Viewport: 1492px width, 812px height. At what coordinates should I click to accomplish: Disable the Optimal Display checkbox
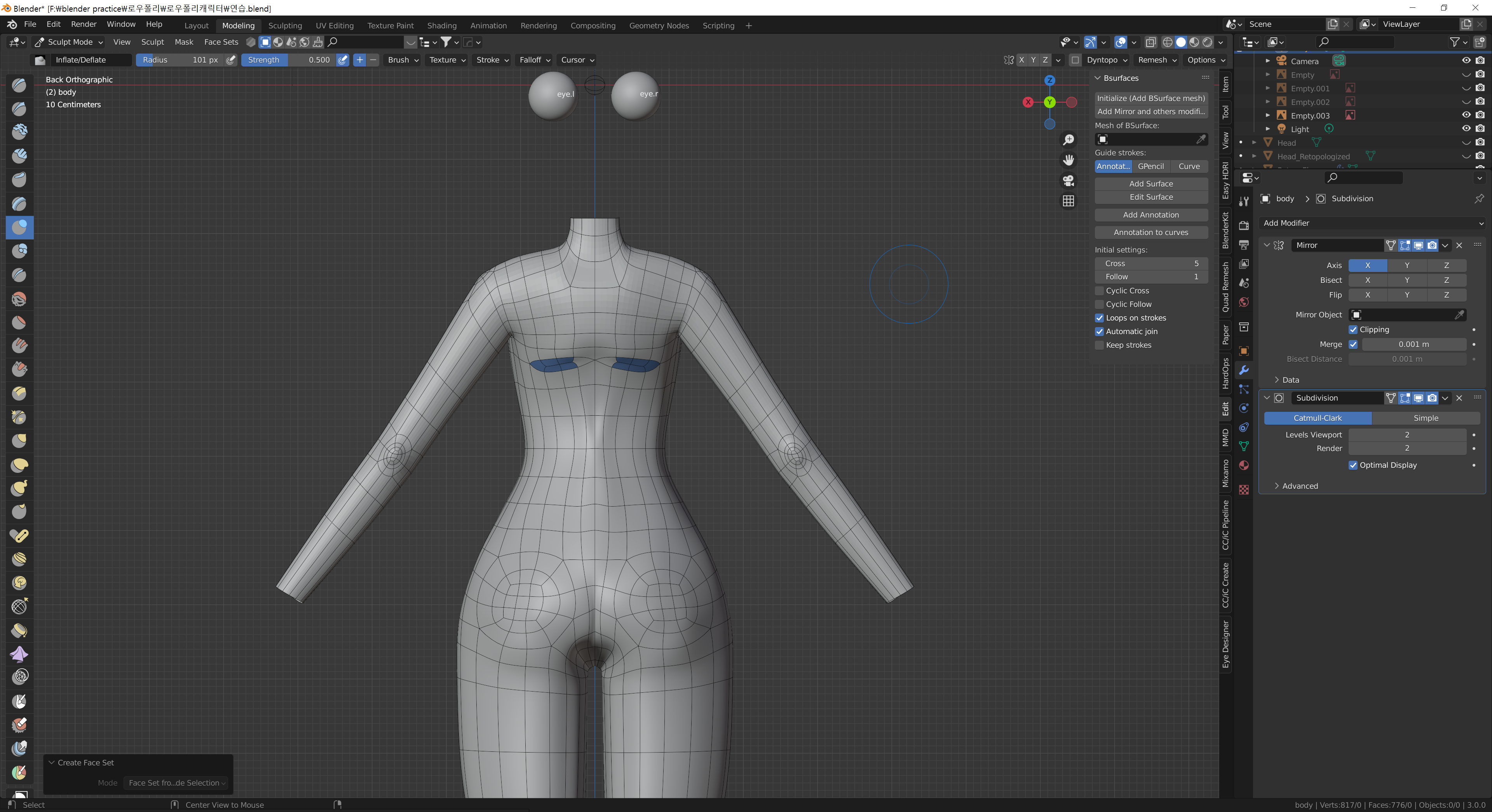coord(1353,465)
